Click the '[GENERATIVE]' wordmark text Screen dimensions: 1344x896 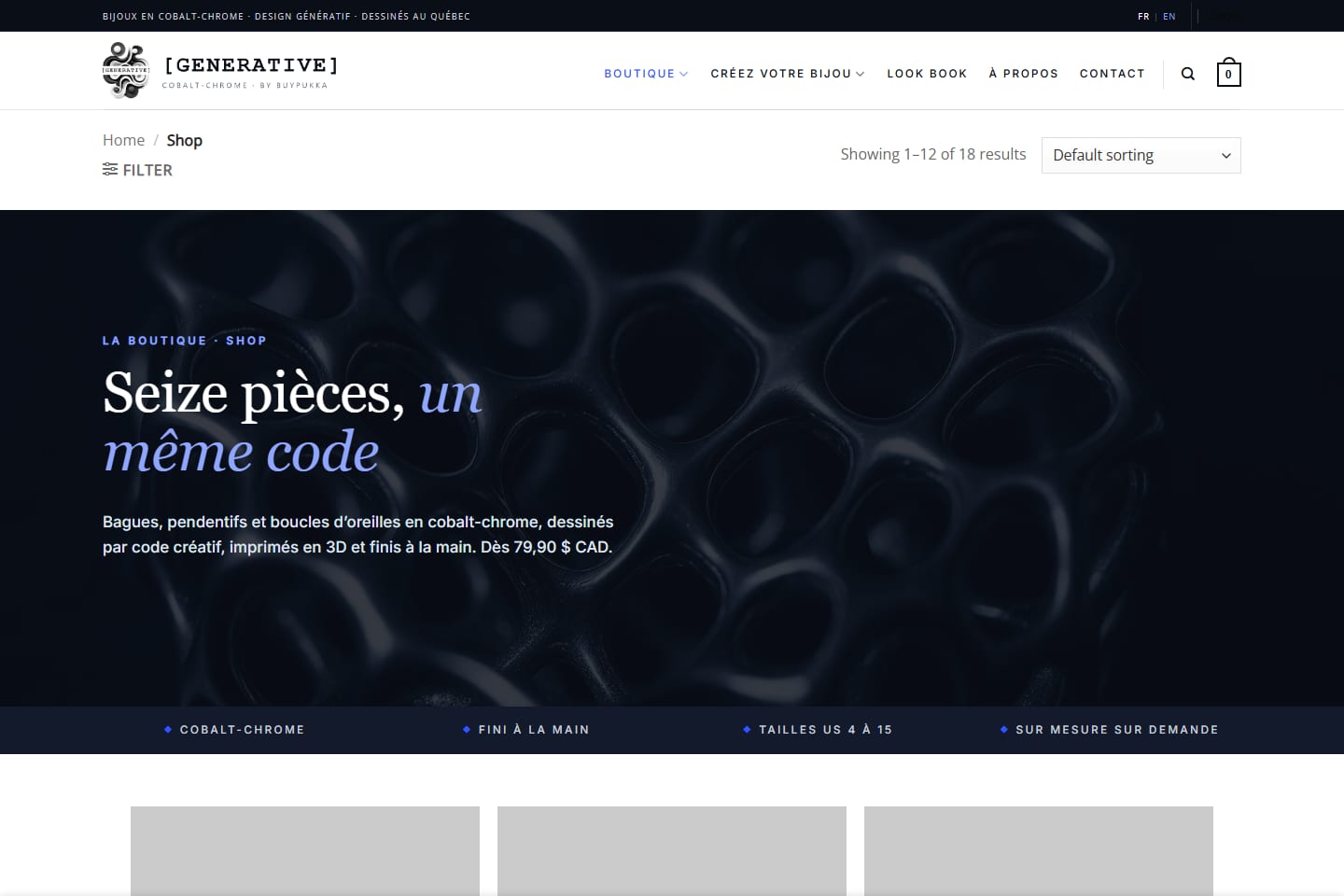251,64
